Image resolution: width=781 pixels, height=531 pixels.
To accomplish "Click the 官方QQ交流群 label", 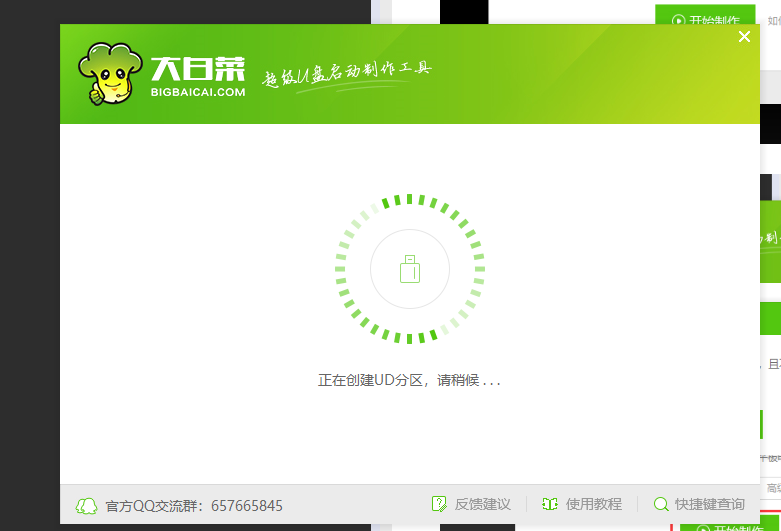I will pos(154,506).
